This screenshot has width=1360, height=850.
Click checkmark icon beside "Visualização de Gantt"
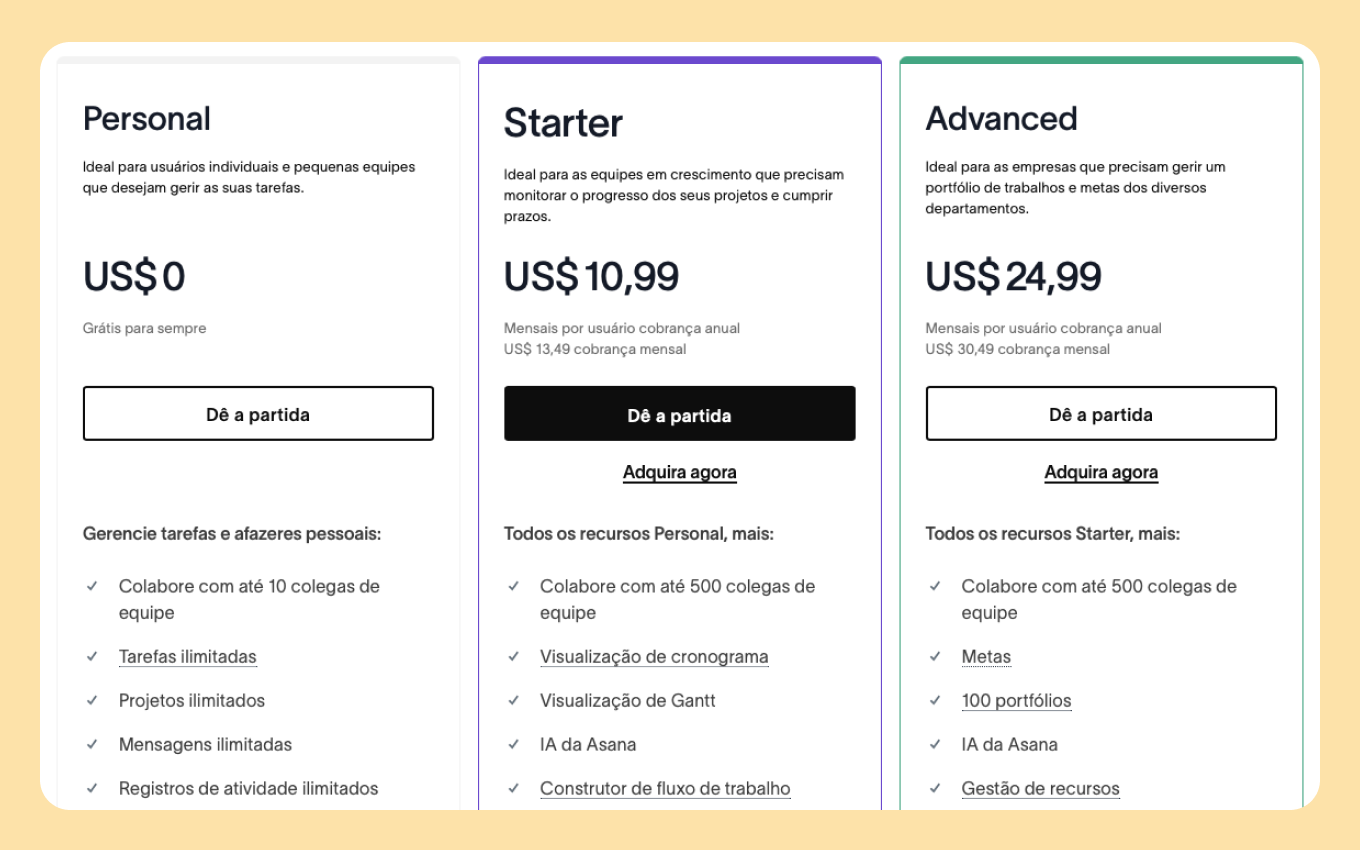[x=513, y=701]
